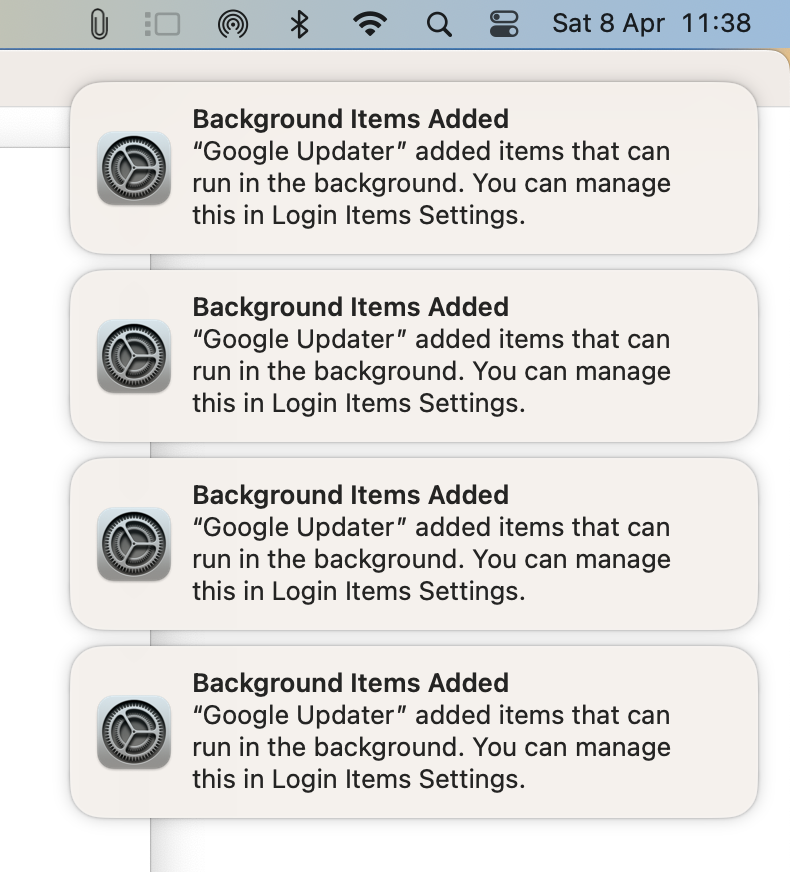
Task: Open the Control Center toggles icon
Action: [504, 24]
